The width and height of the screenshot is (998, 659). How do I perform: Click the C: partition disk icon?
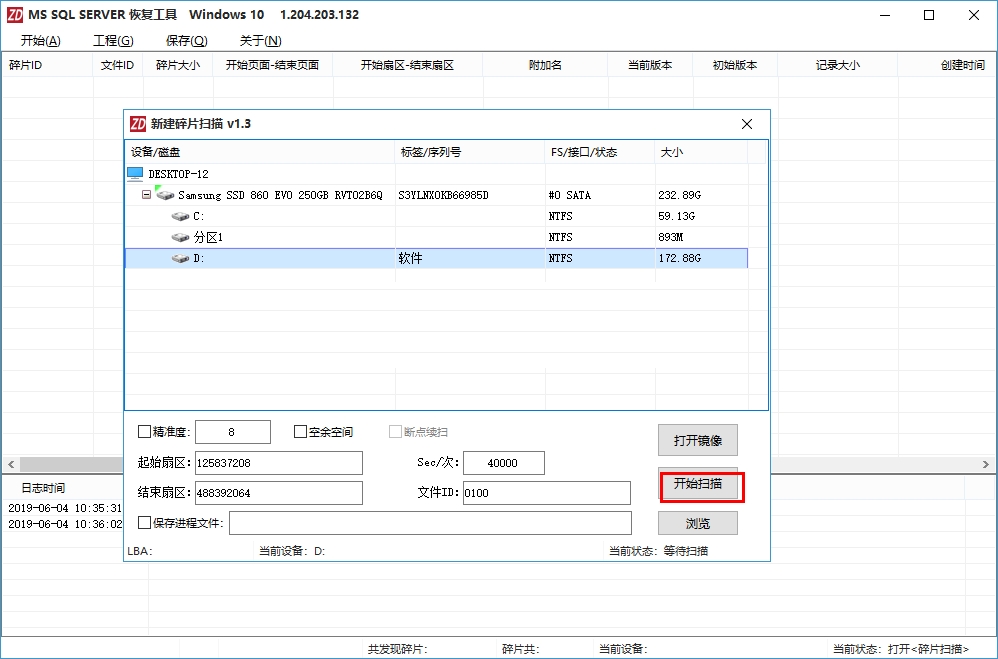pos(180,216)
